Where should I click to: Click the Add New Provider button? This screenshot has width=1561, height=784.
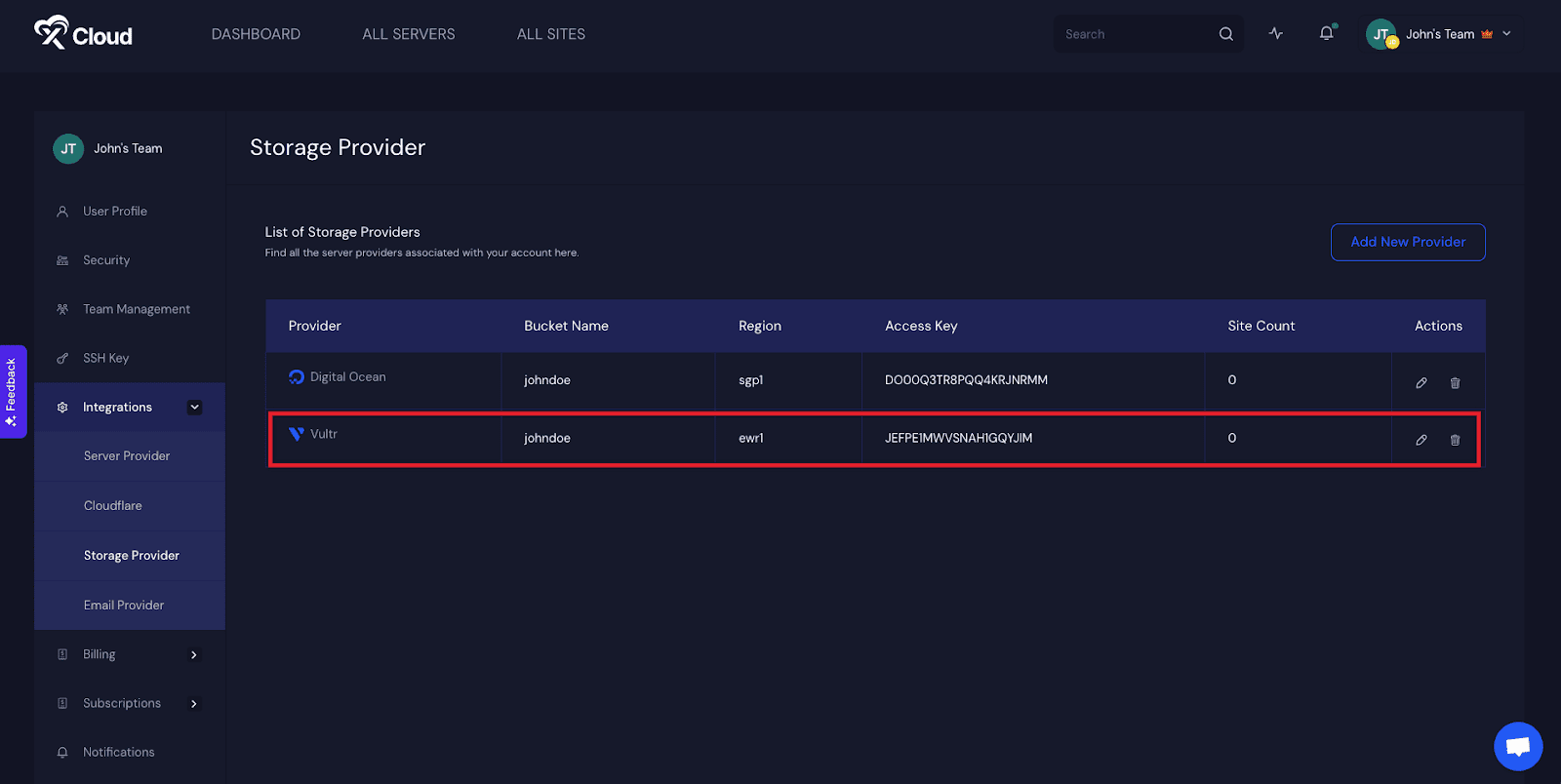(x=1407, y=242)
